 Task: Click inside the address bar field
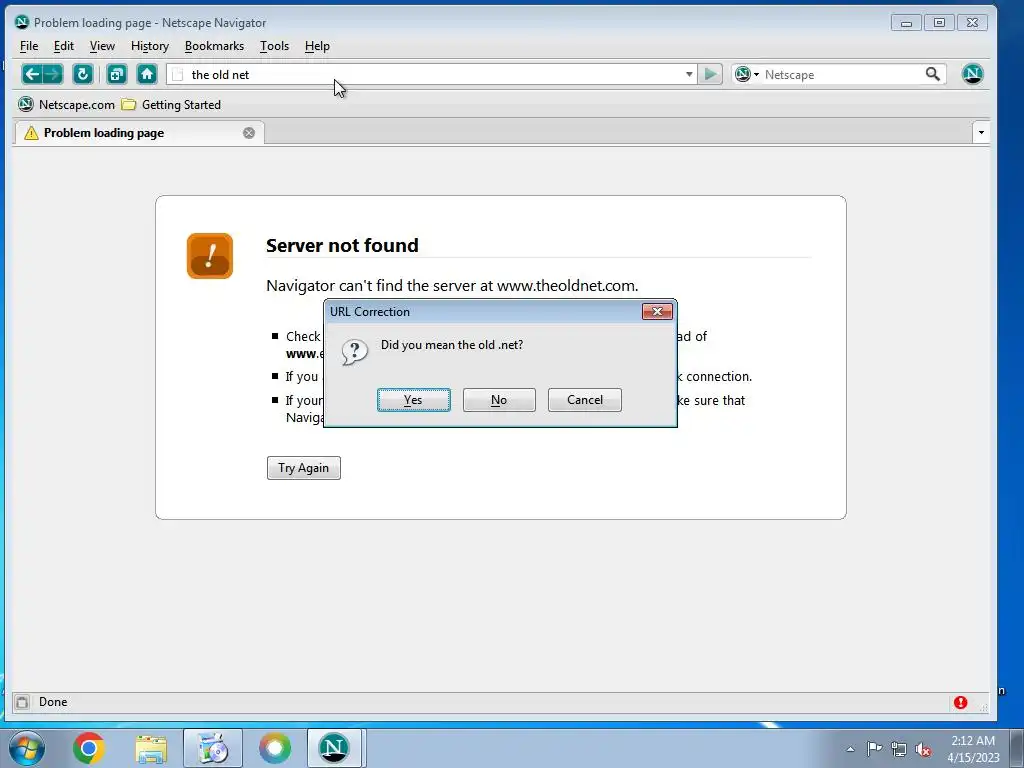(x=431, y=74)
